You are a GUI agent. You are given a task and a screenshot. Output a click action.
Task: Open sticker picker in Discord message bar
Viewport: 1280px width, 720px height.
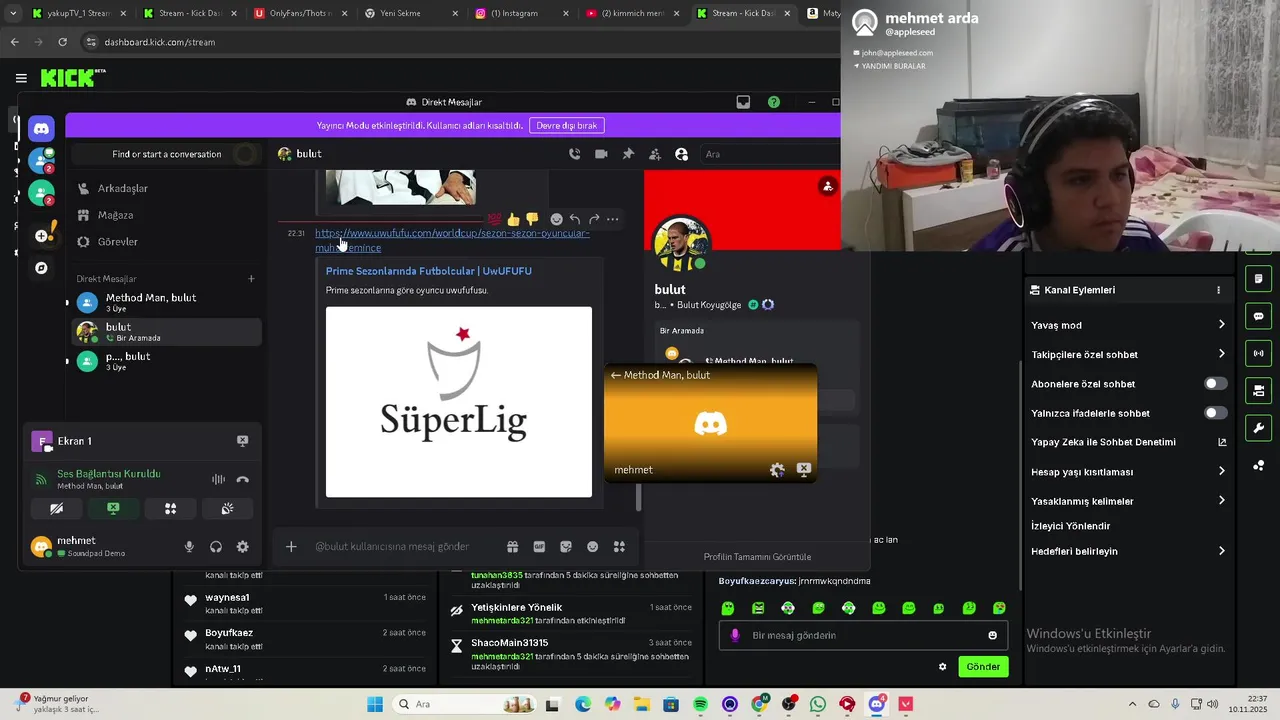pos(566,547)
